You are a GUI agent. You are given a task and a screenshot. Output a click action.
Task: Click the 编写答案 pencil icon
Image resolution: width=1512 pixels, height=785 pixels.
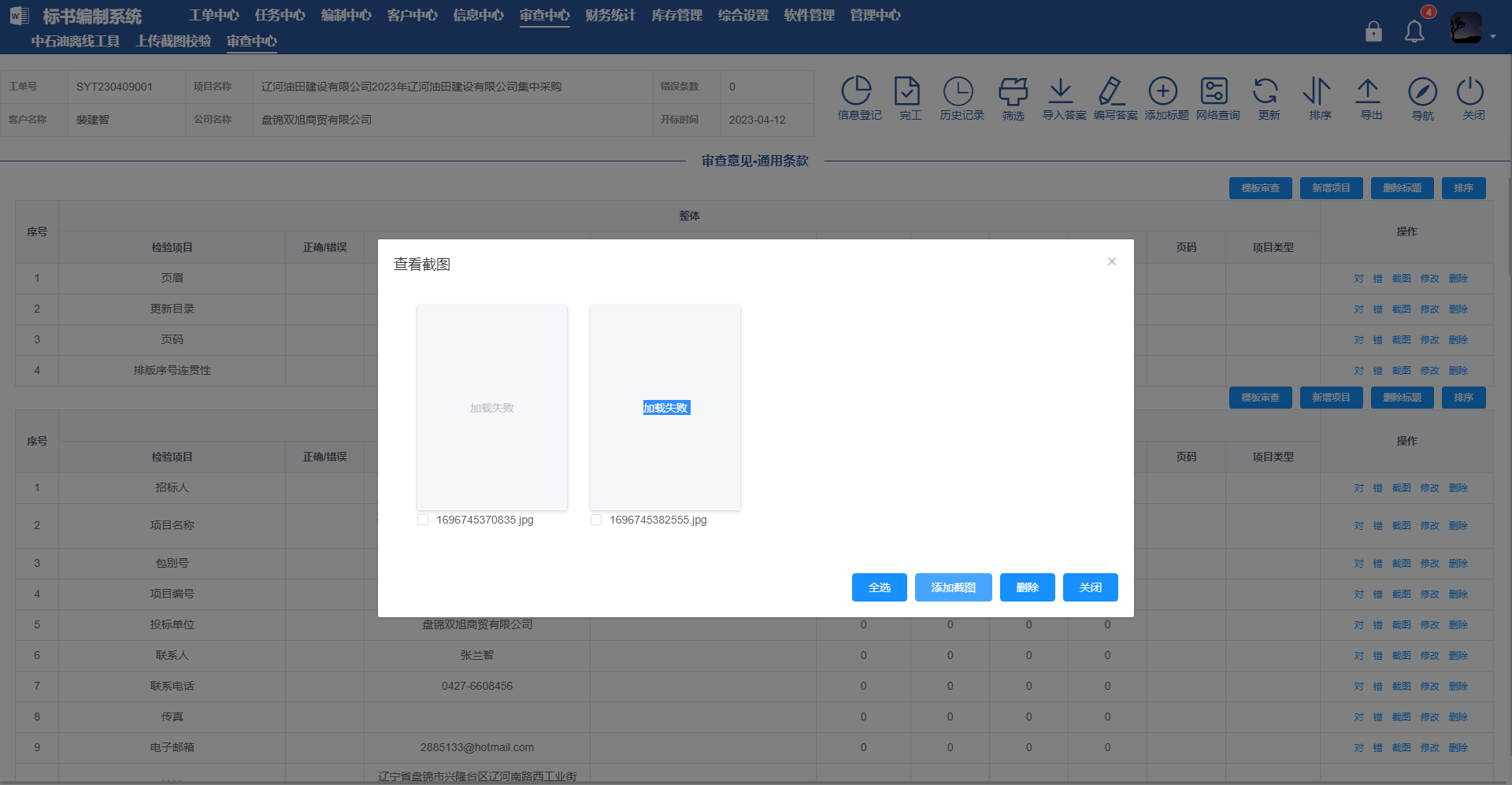1111,91
